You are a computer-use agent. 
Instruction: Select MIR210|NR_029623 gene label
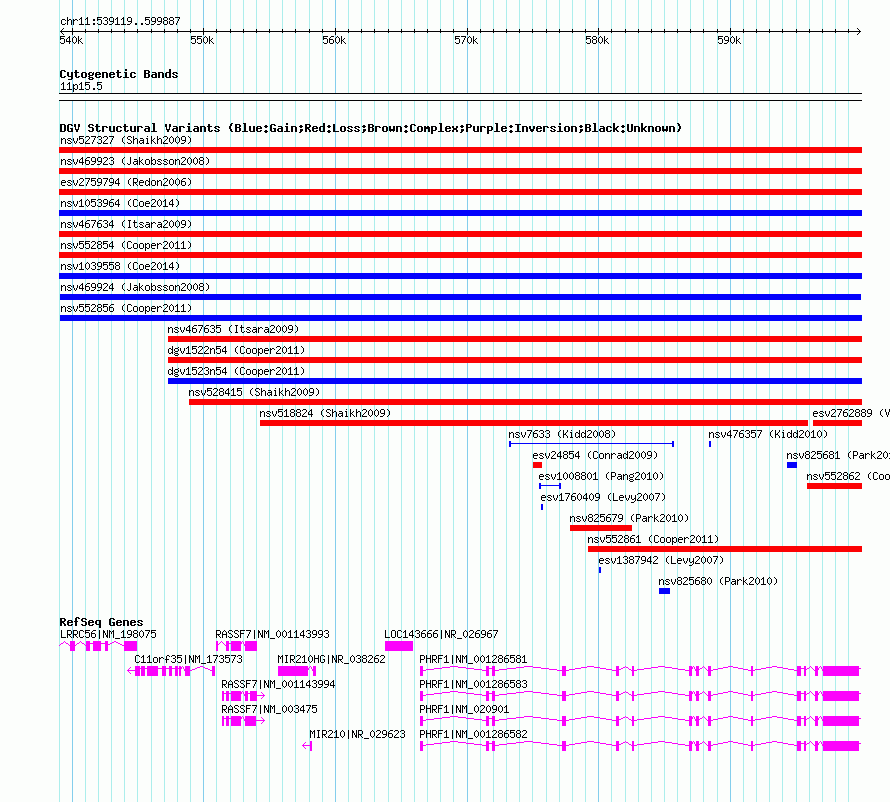[358, 734]
